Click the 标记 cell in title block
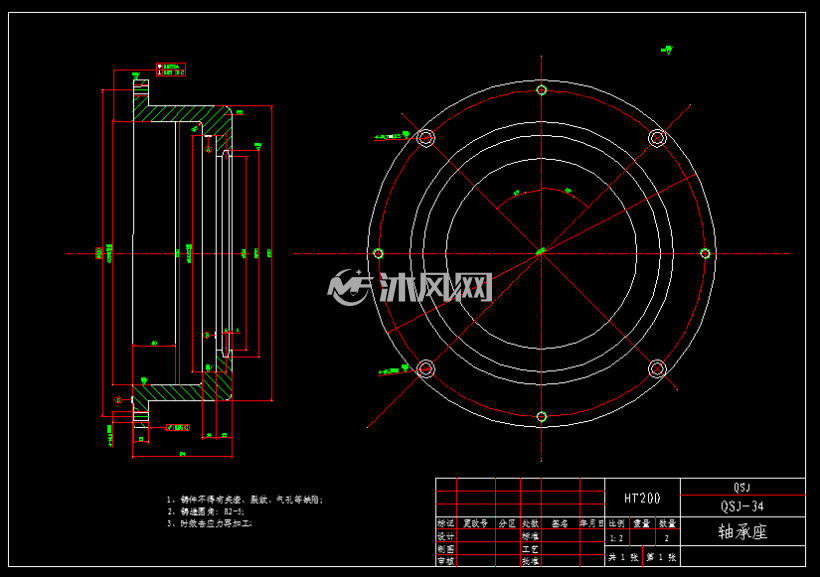The width and height of the screenshot is (820, 577). 446,523
